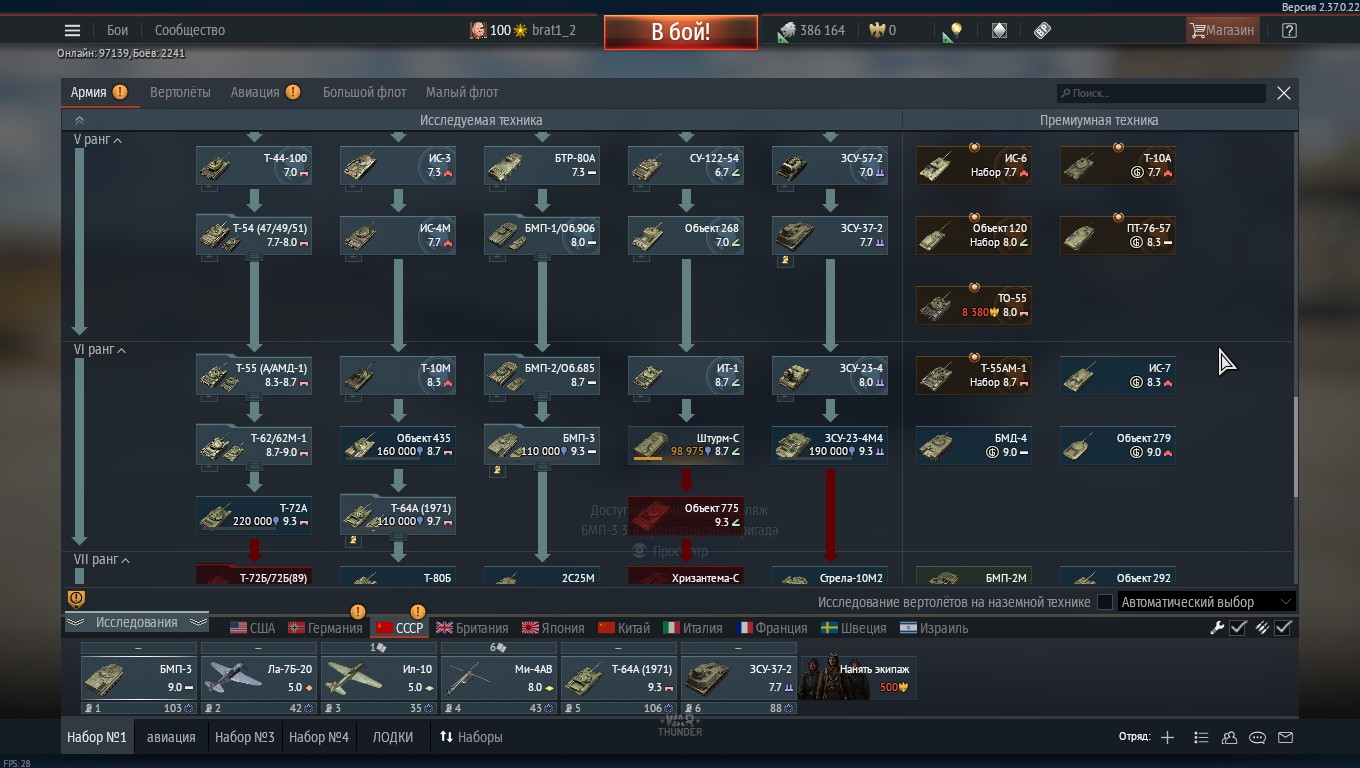This screenshot has height=768, width=1360.
Task: Open the Сообщество menu
Action: click(x=190, y=30)
